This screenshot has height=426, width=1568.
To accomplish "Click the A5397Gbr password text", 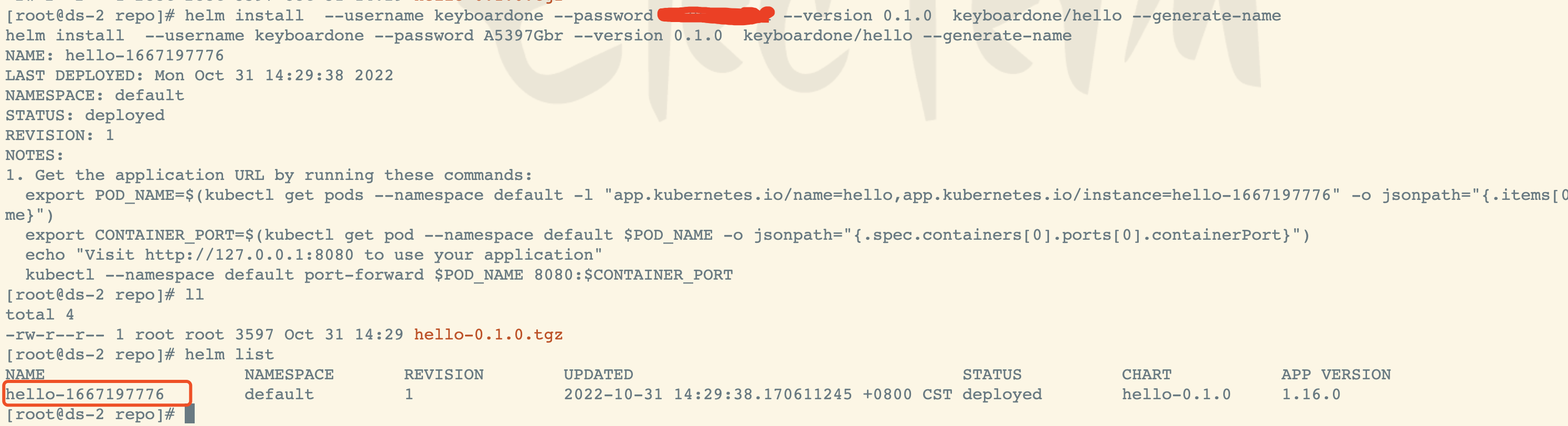I will (523, 36).
